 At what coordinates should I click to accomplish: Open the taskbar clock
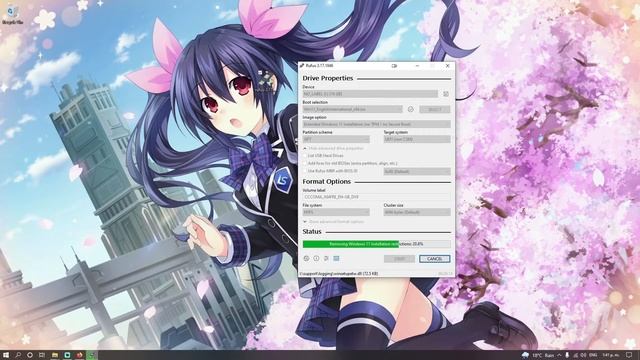[x=611, y=356]
